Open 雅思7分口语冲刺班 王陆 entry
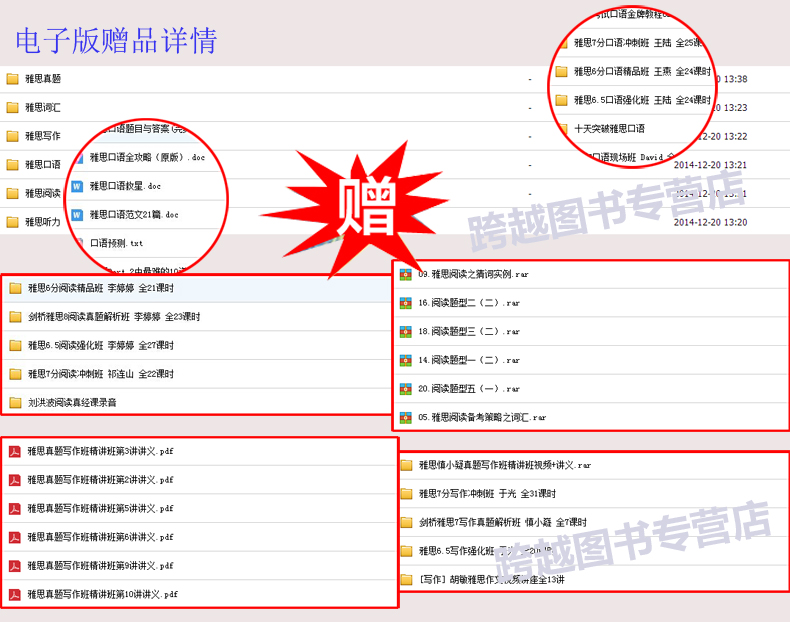The height and width of the screenshot is (622, 790). (x=638, y=43)
